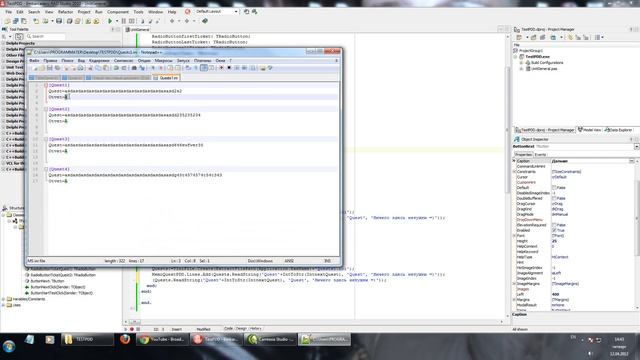Click the Pause icon in RAD Studio toolbar
The width and height of the screenshot is (640, 360).
point(124,21)
